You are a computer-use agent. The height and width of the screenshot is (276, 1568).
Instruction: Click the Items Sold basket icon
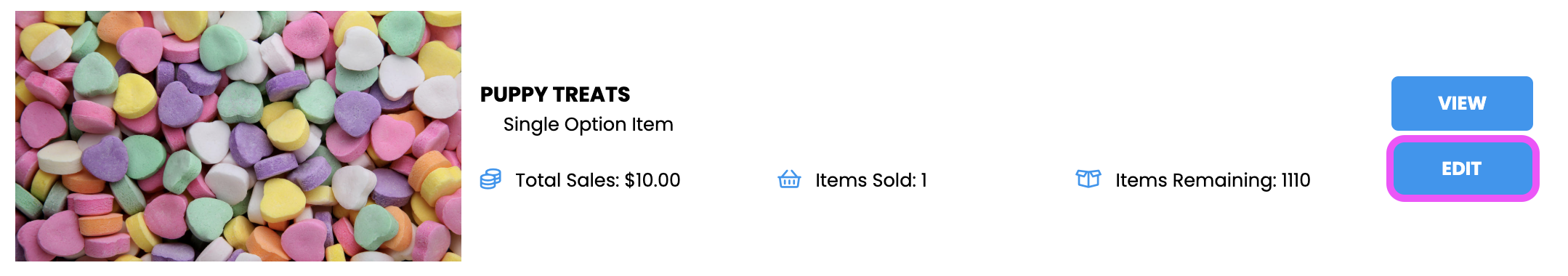(789, 179)
